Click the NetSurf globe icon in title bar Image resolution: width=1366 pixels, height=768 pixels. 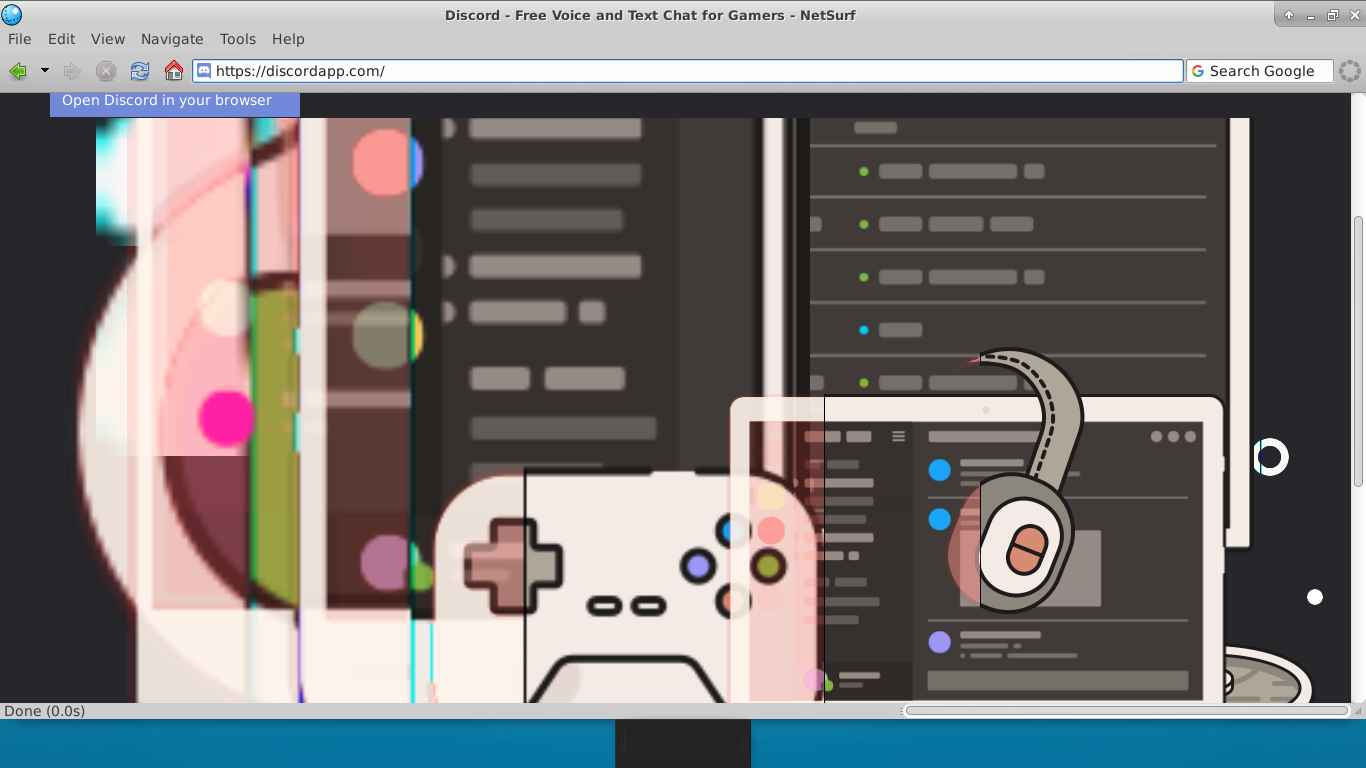(12, 15)
